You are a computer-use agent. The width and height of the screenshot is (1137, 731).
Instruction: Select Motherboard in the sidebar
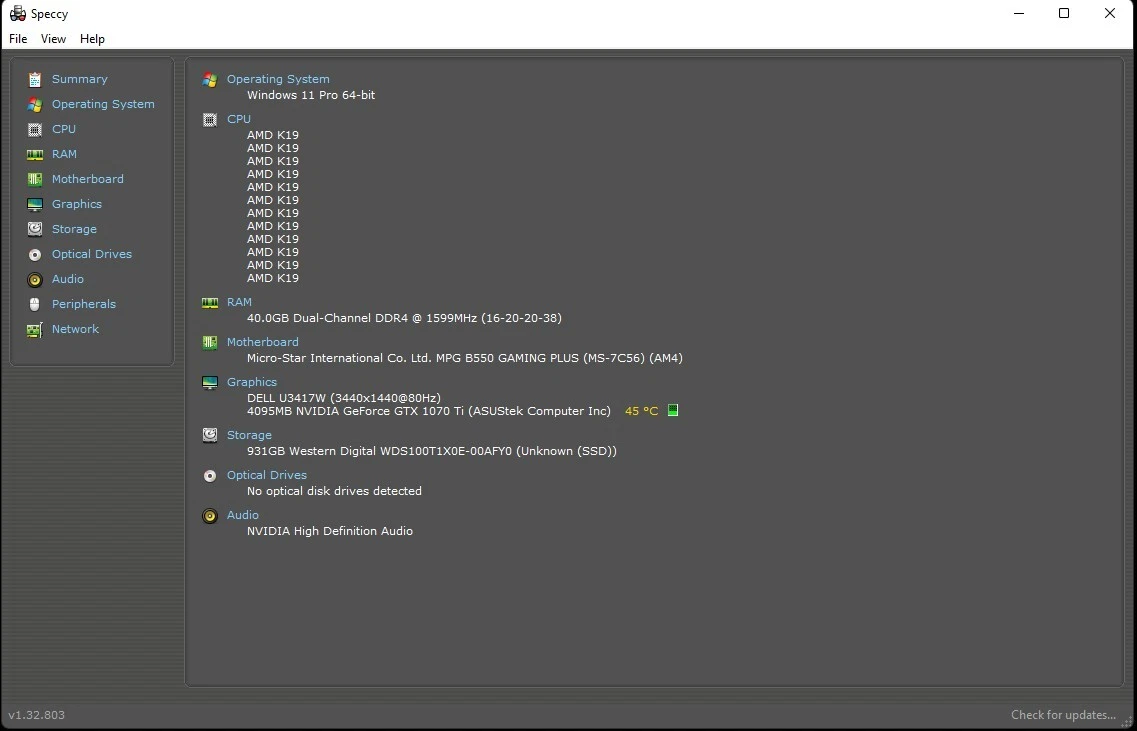pyautogui.click(x=88, y=179)
